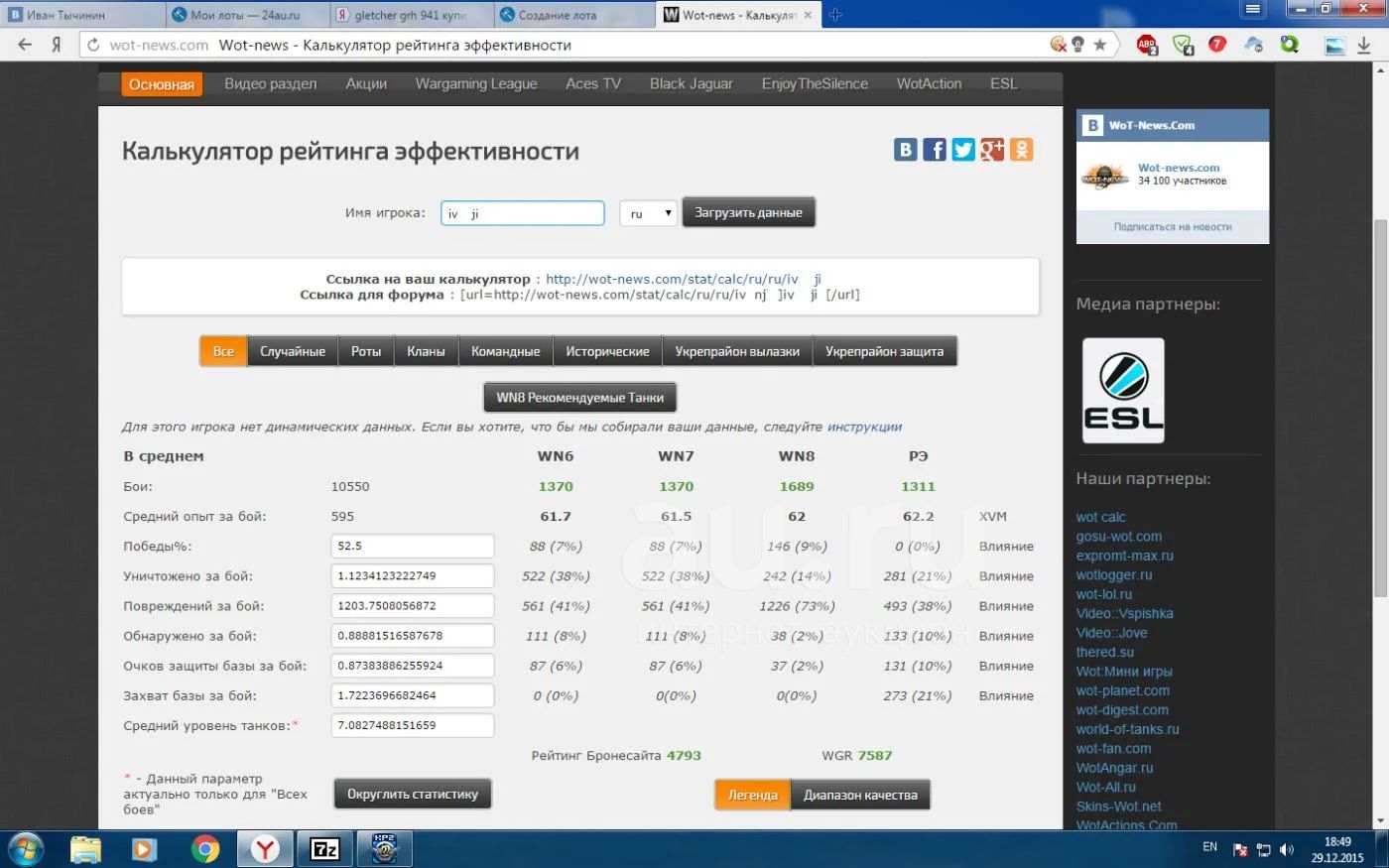Viewport: 1389px width, 868px height.
Task: Open media player taskbar icon
Action: point(145,849)
